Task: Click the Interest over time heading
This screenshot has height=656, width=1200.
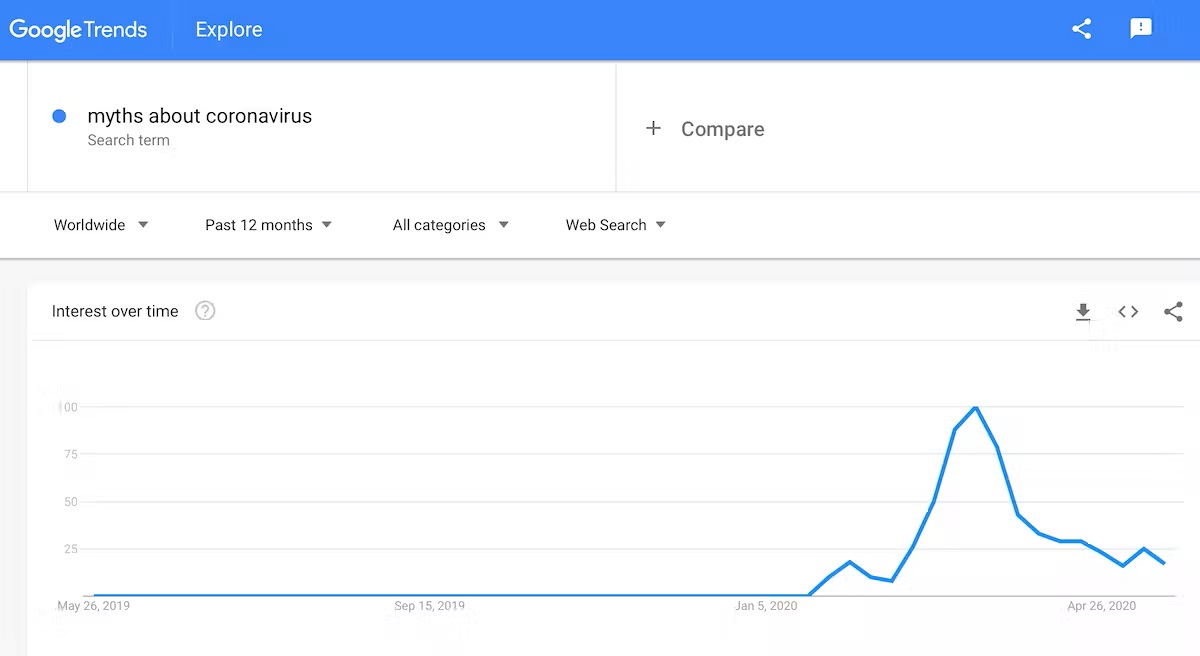Action: [115, 311]
